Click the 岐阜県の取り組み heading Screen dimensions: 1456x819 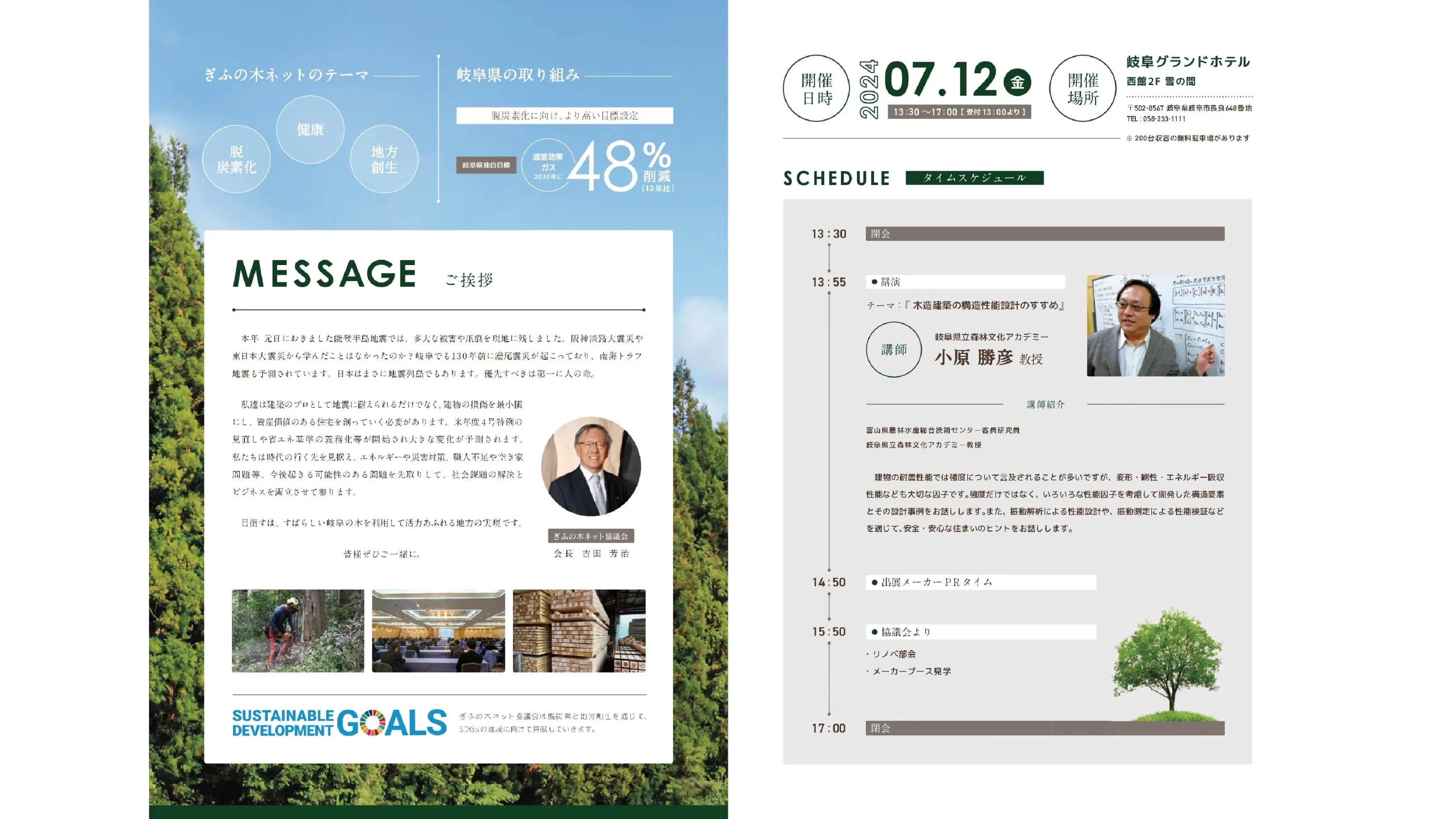click(x=518, y=75)
